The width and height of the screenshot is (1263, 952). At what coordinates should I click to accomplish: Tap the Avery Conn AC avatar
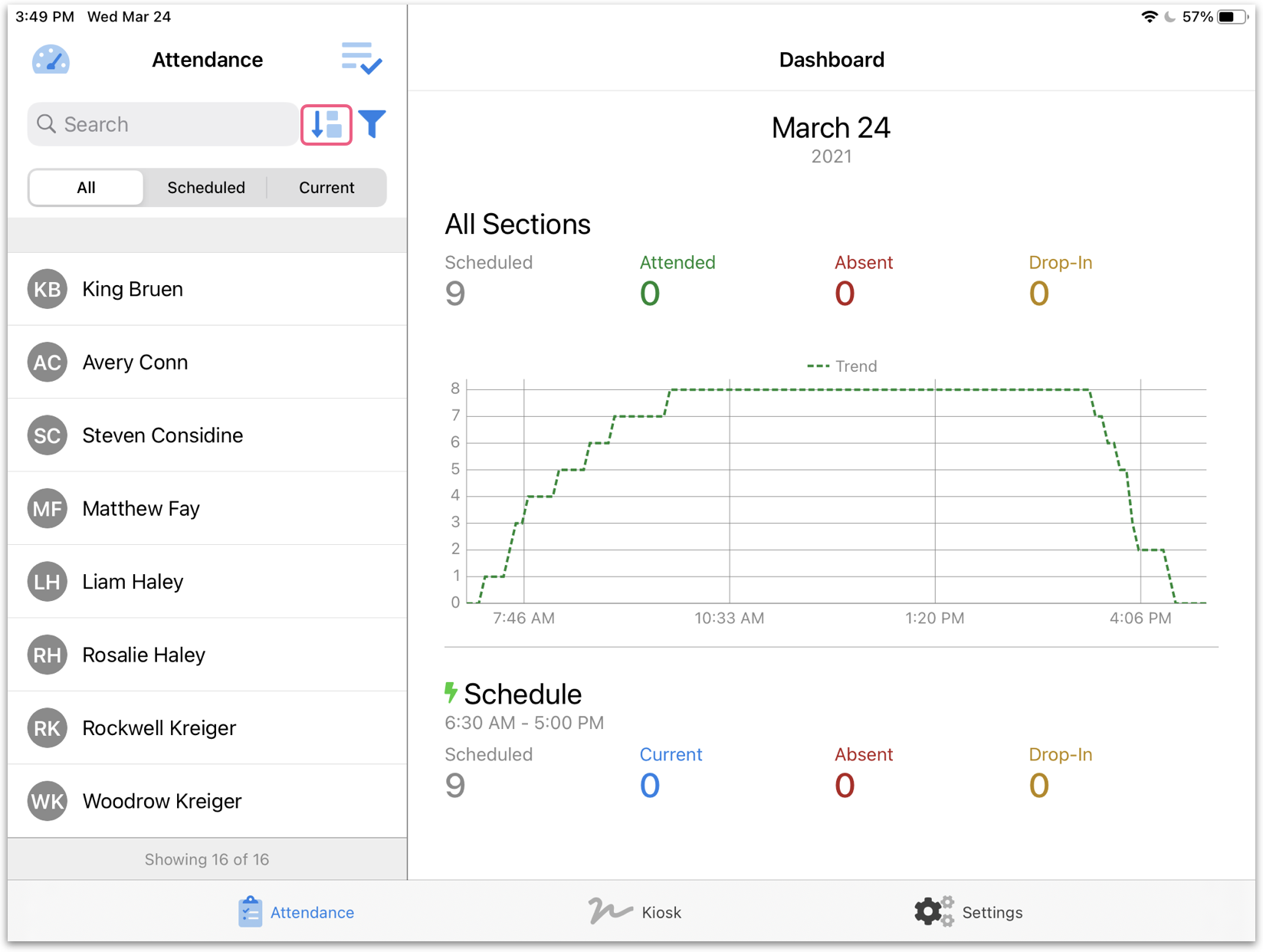pyautogui.click(x=48, y=363)
